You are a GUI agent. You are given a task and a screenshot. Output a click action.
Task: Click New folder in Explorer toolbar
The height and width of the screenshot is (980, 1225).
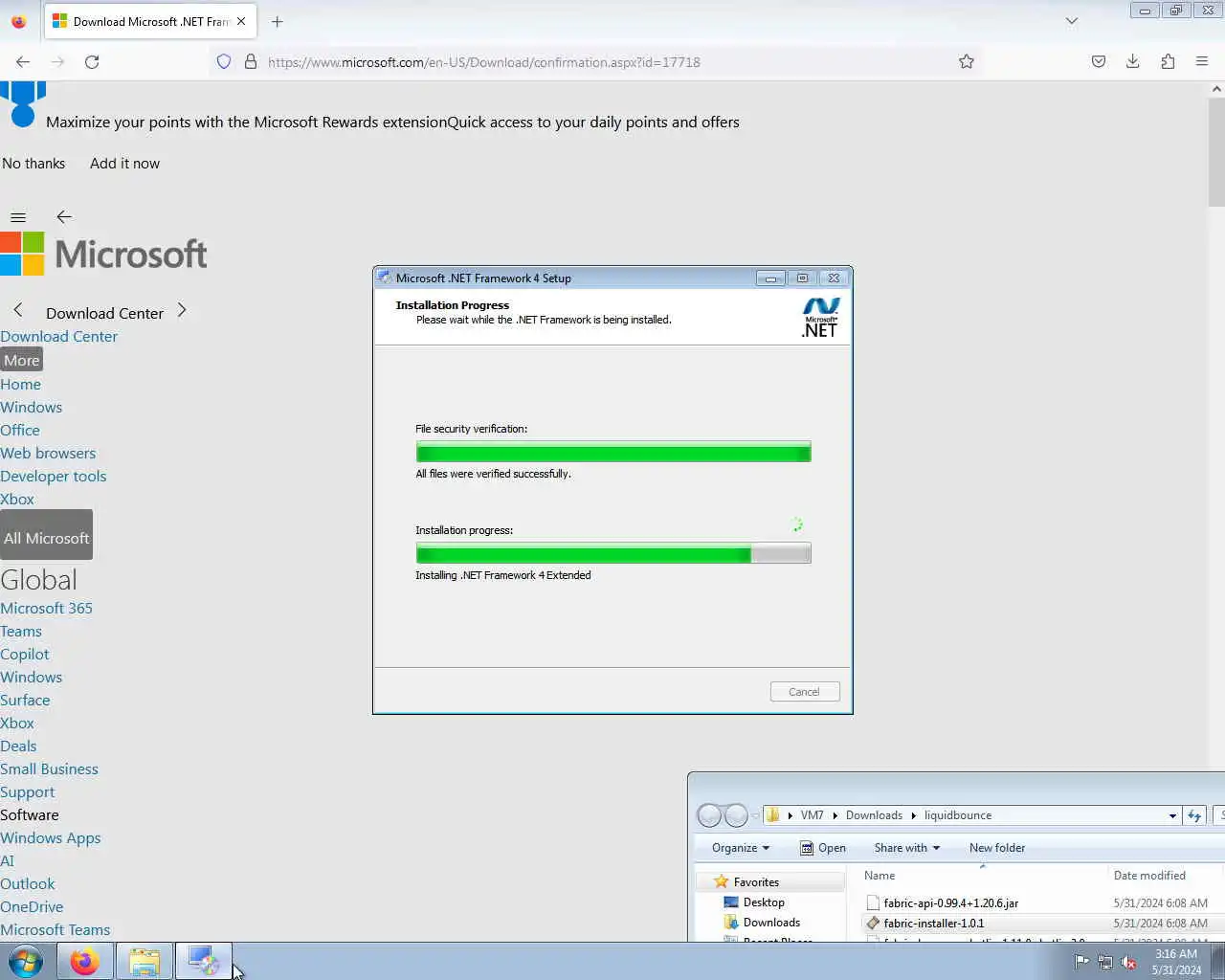(996, 848)
